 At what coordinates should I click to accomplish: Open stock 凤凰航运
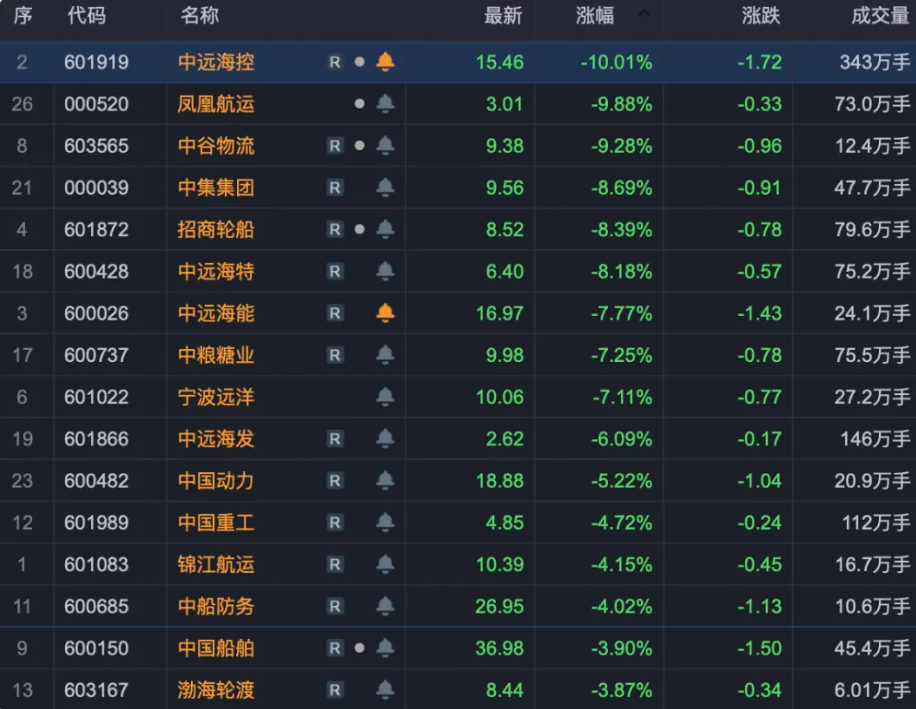coord(216,104)
